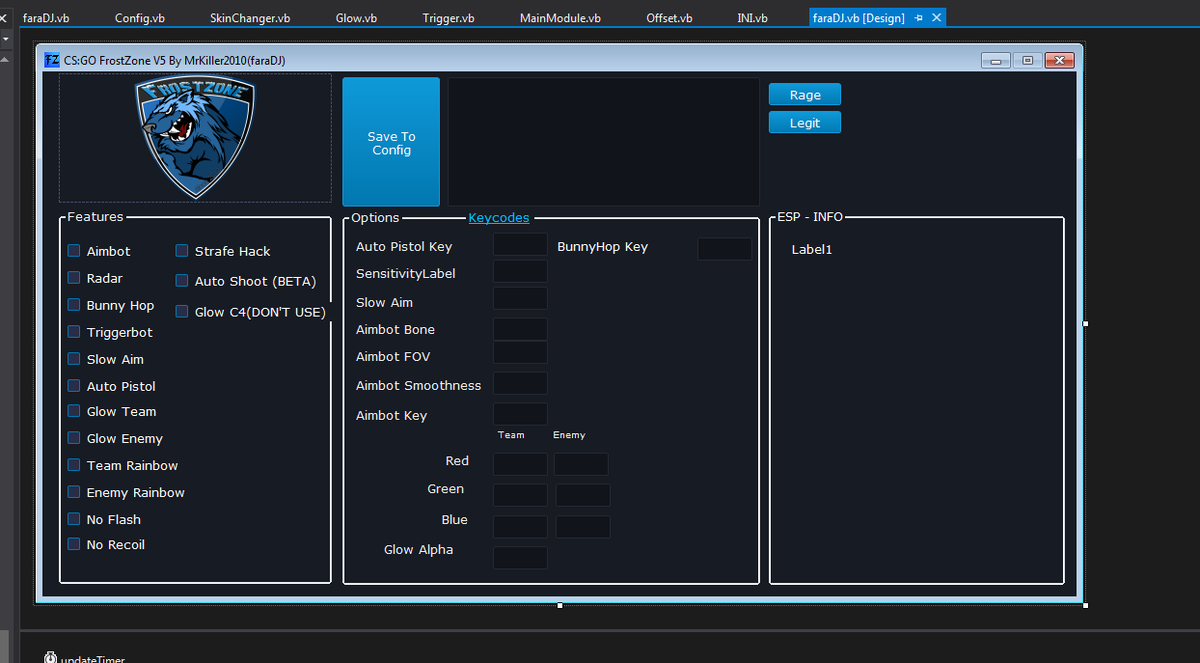Open the Glow.vb tab
The width and height of the screenshot is (1200, 663).
tap(356, 18)
